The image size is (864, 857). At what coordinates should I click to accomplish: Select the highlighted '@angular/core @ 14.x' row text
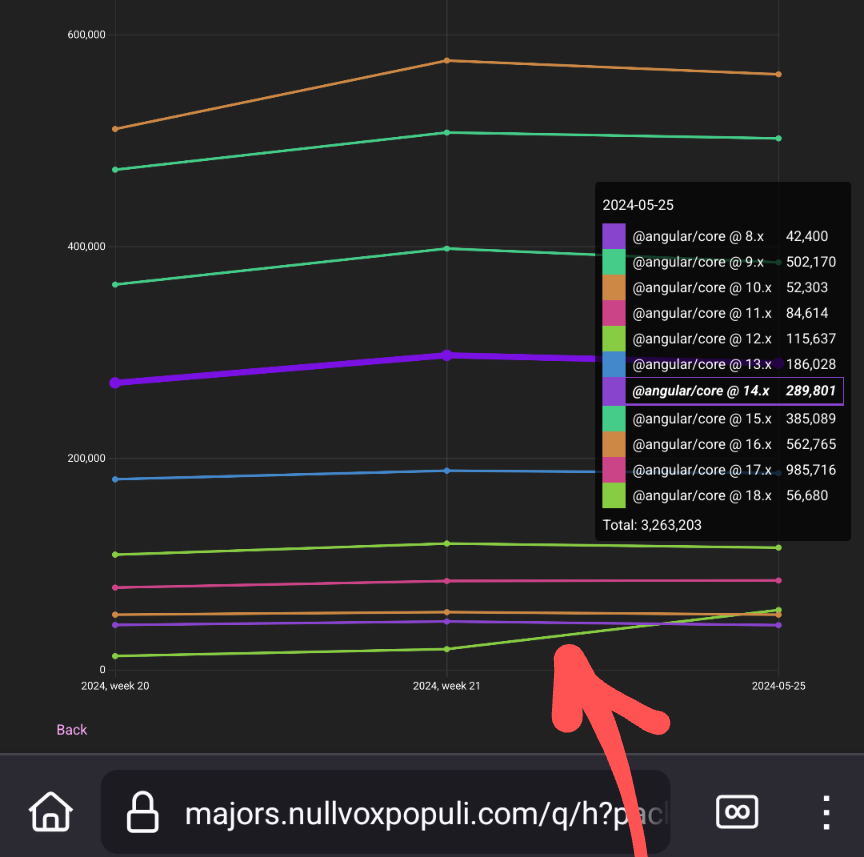[700, 391]
